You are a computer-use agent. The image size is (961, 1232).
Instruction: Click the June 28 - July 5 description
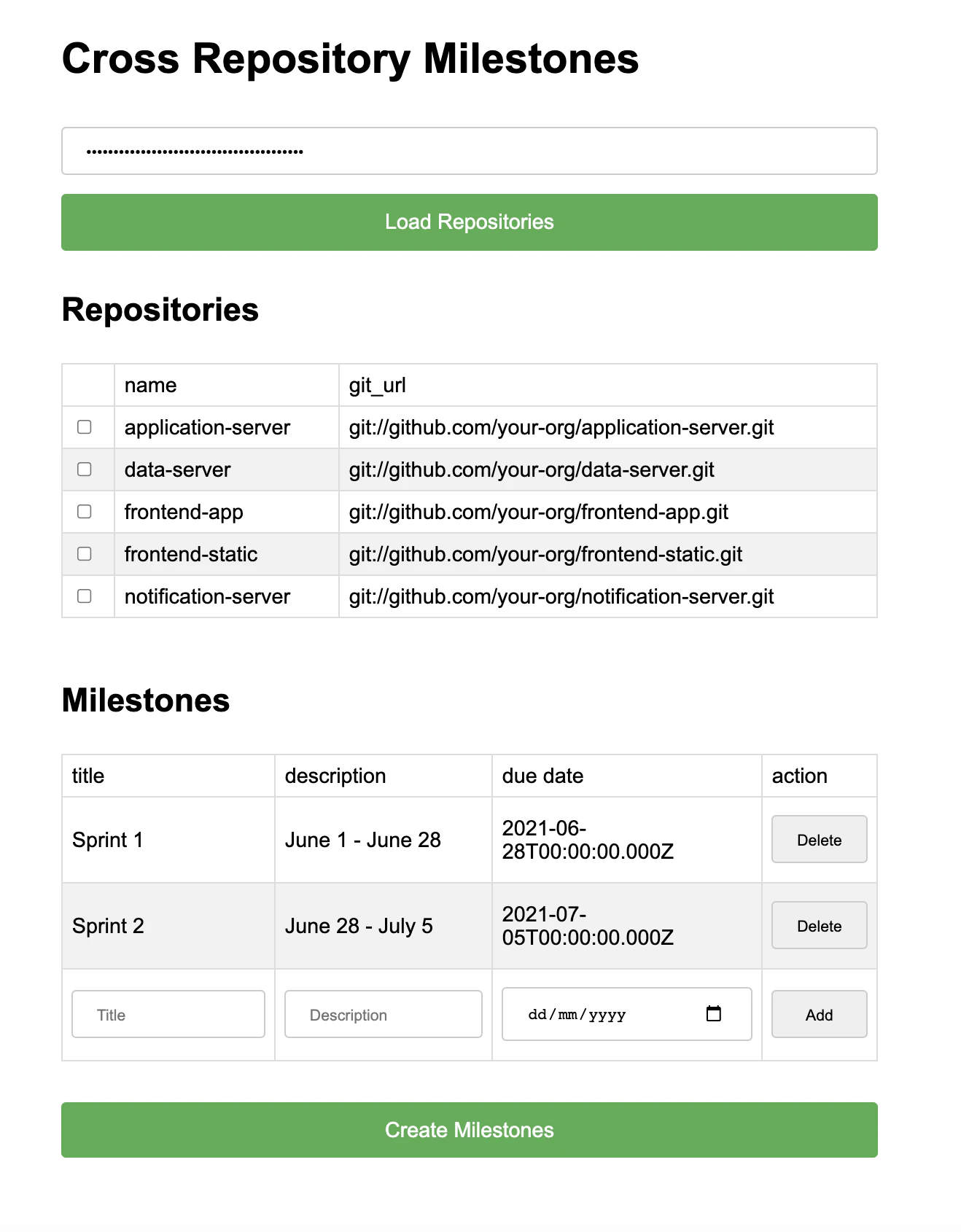(359, 926)
